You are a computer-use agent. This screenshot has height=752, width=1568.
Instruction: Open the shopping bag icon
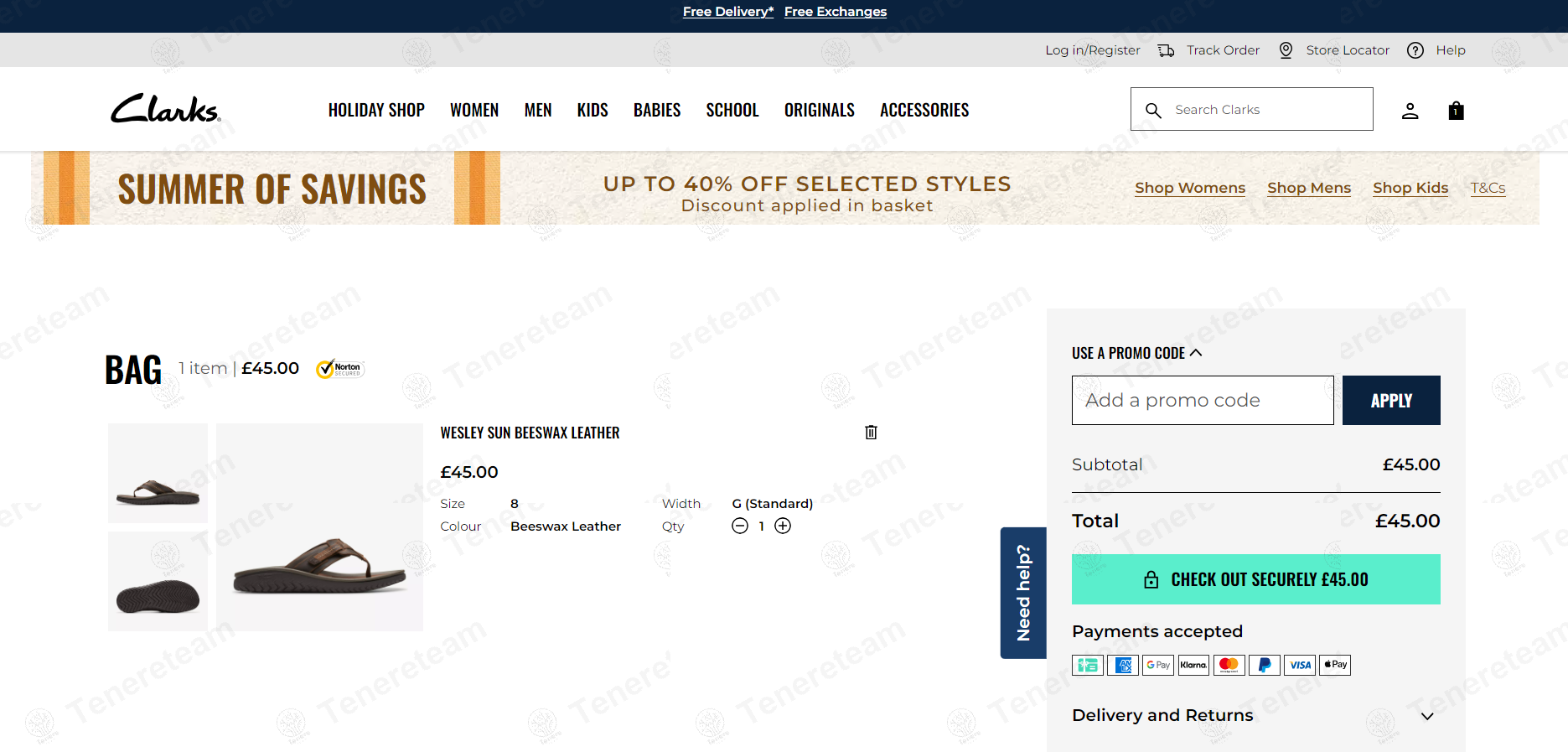click(x=1456, y=111)
